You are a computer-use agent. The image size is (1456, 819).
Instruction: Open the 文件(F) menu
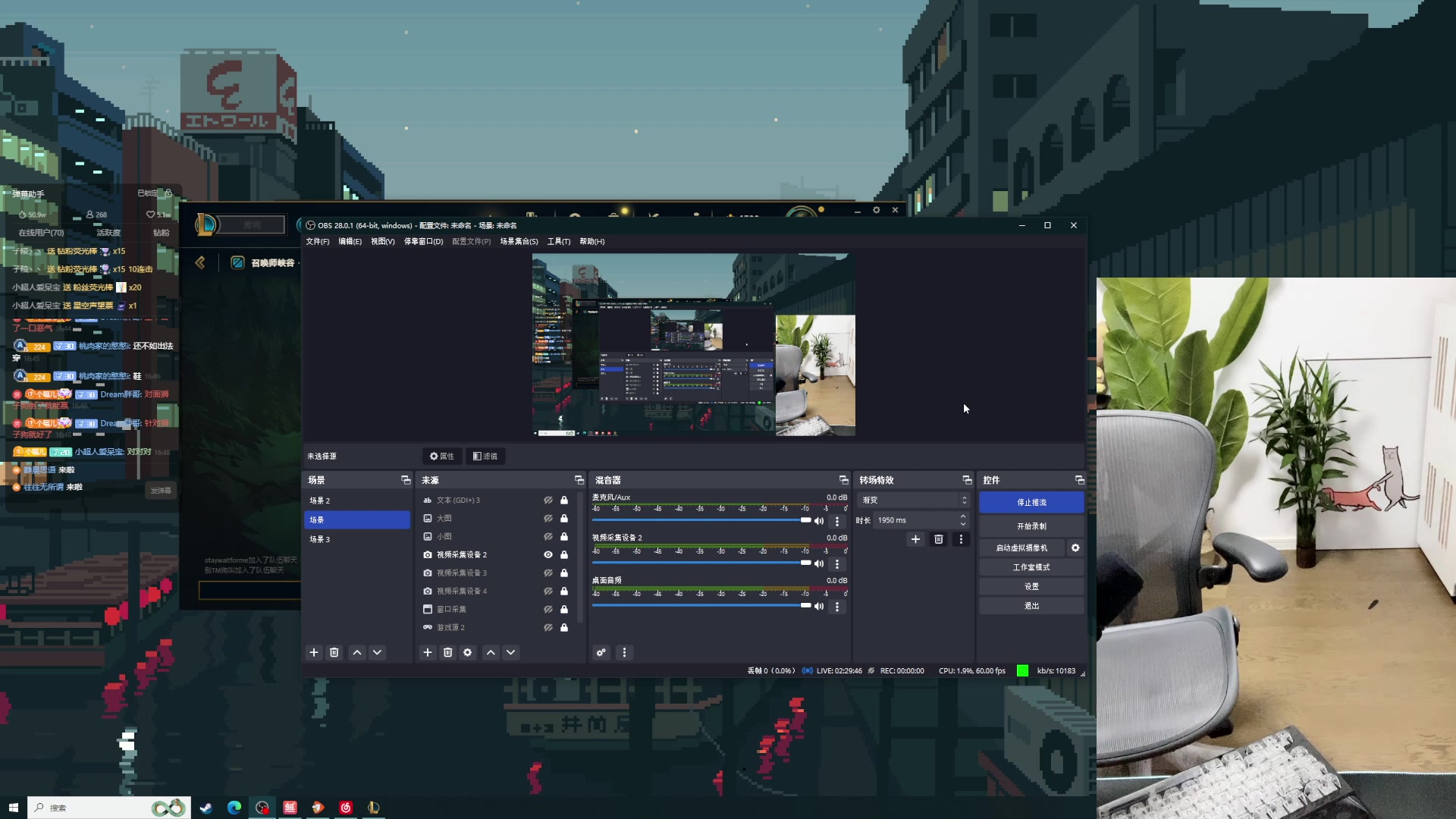pos(318,241)
